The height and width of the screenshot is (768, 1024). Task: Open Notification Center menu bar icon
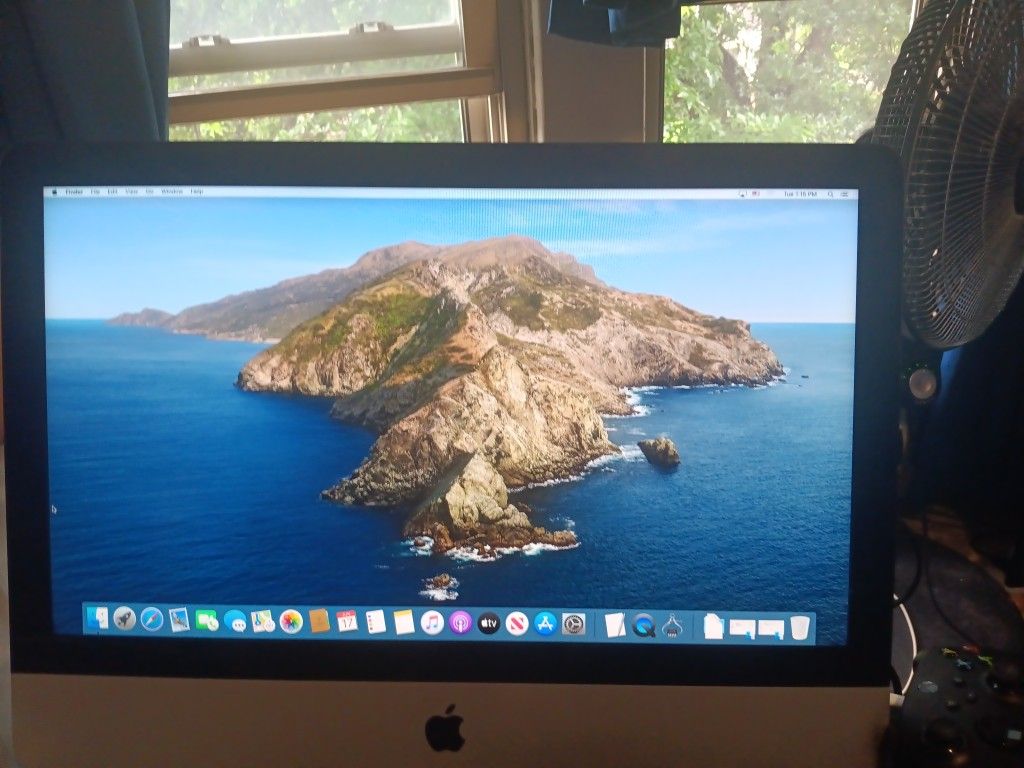(x=845, y=195)
